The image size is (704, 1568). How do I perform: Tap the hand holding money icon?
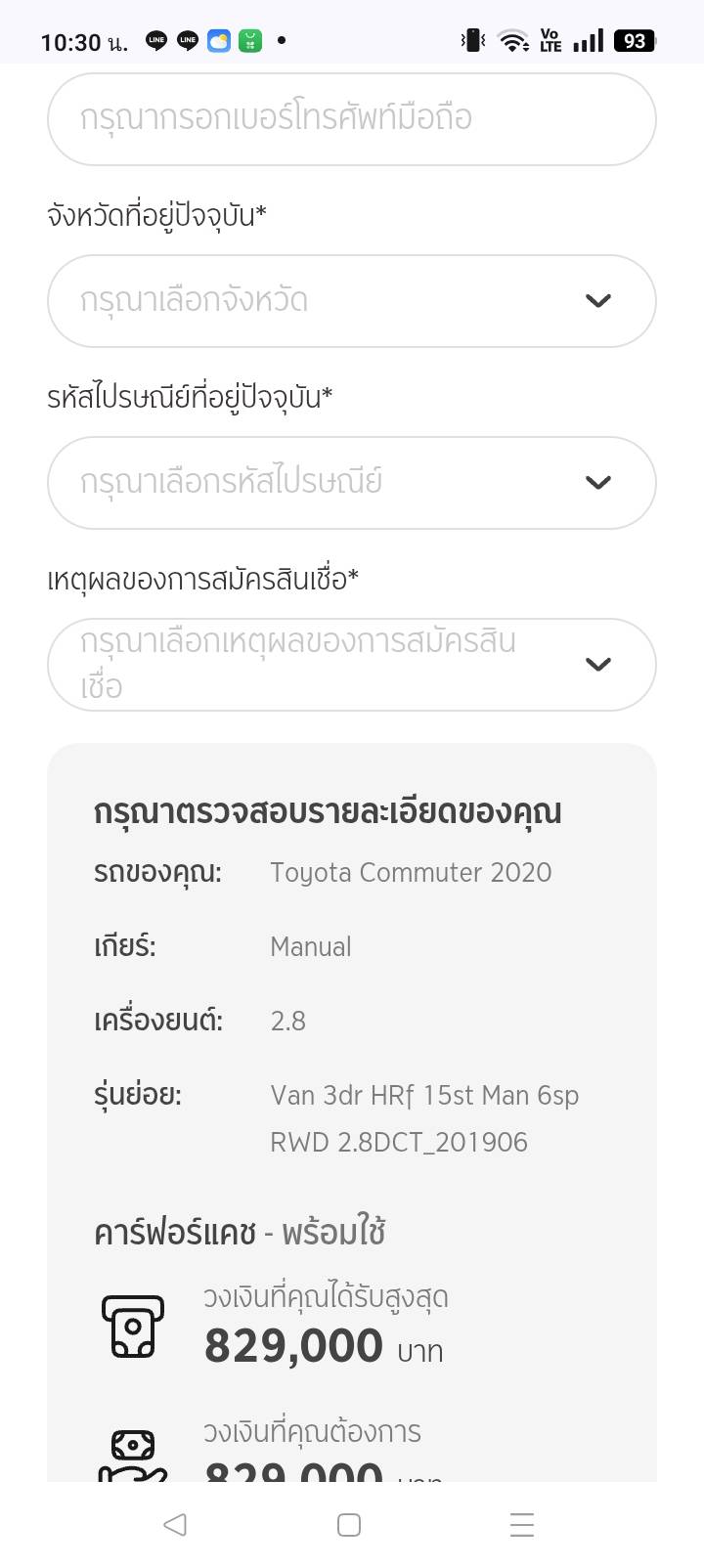[133, 1455]
